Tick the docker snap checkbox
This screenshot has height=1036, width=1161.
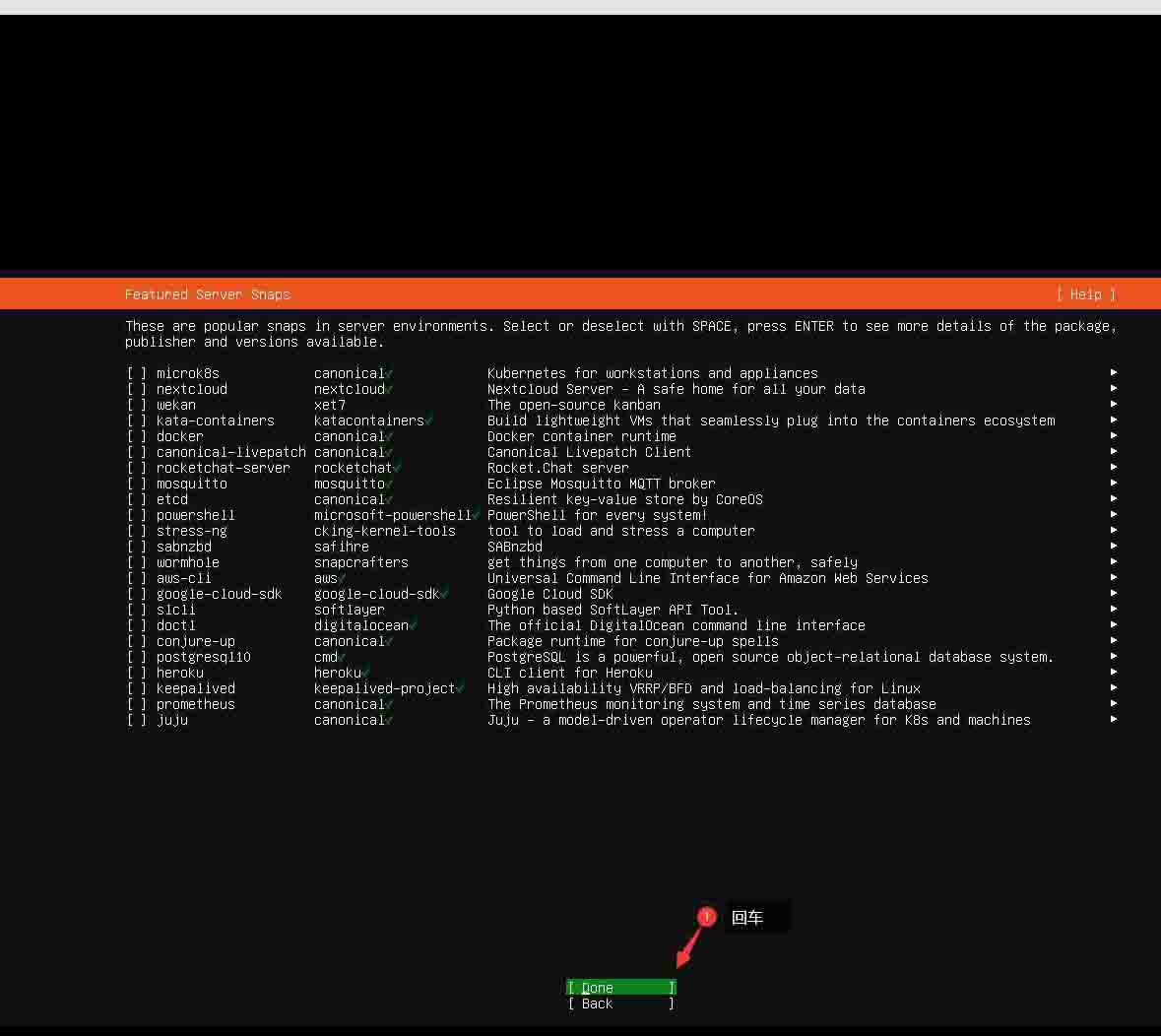[136, 436]
